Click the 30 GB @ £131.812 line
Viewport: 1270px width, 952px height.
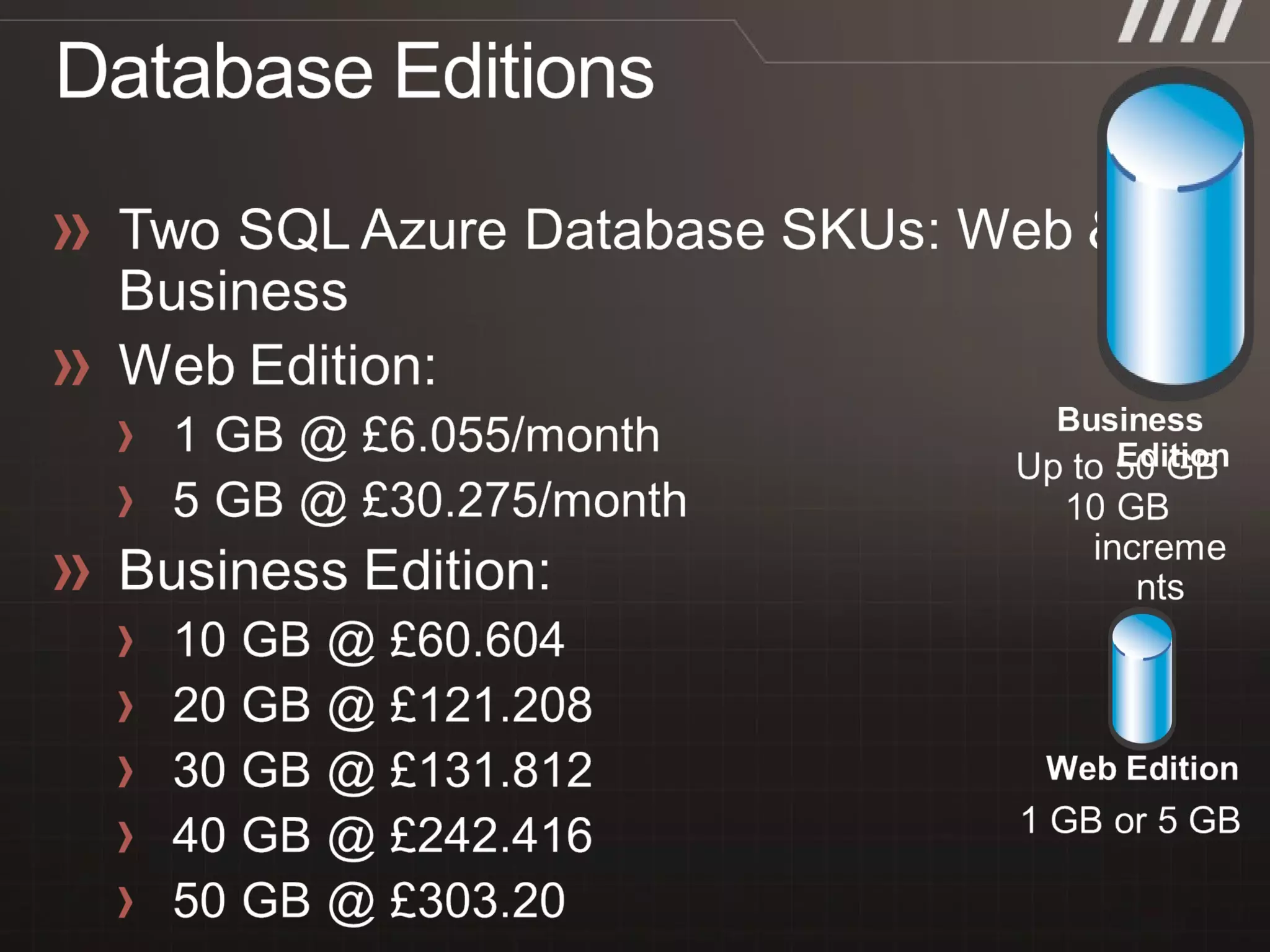pyautogui.click(x=383, y=770)
